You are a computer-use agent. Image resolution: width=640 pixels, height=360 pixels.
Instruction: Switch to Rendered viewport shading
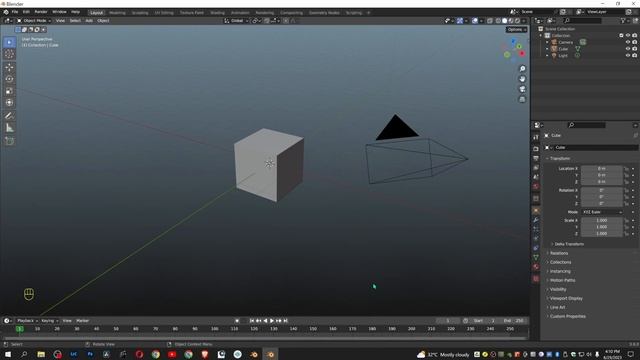517,21
